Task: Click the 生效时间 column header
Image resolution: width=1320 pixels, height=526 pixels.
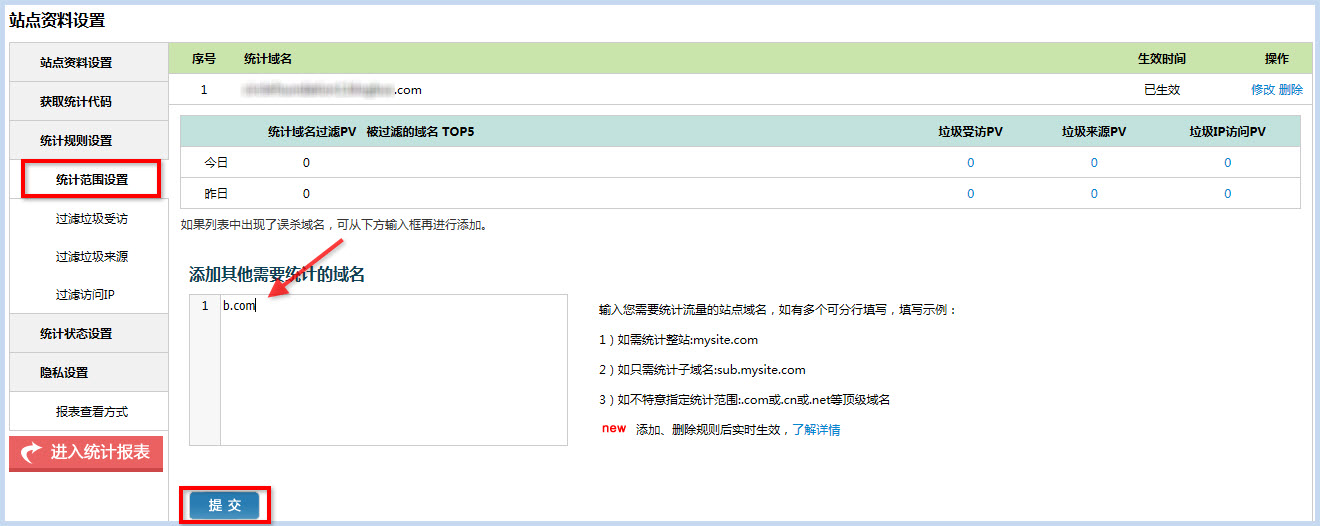Action: [x=1162, y=59]
